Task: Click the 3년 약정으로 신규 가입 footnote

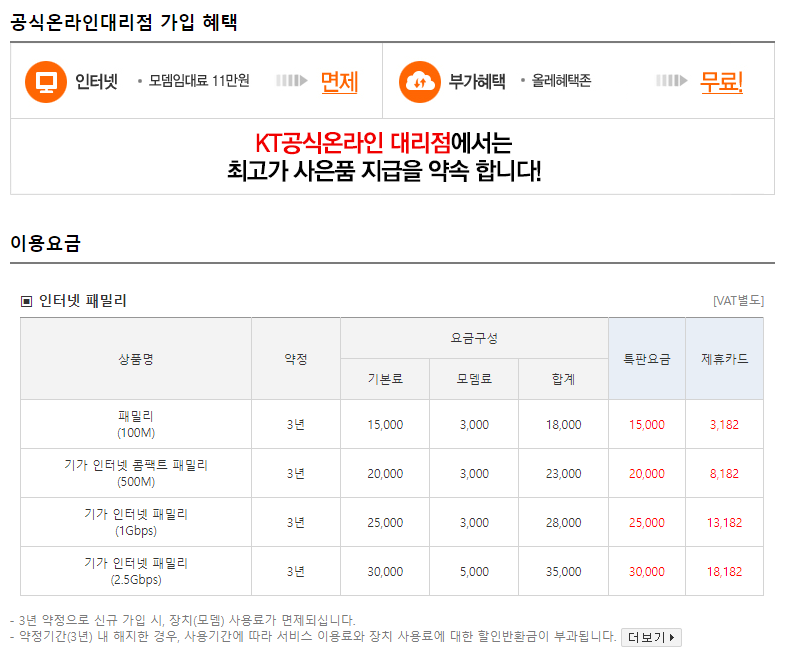Action: coord(183,620)
